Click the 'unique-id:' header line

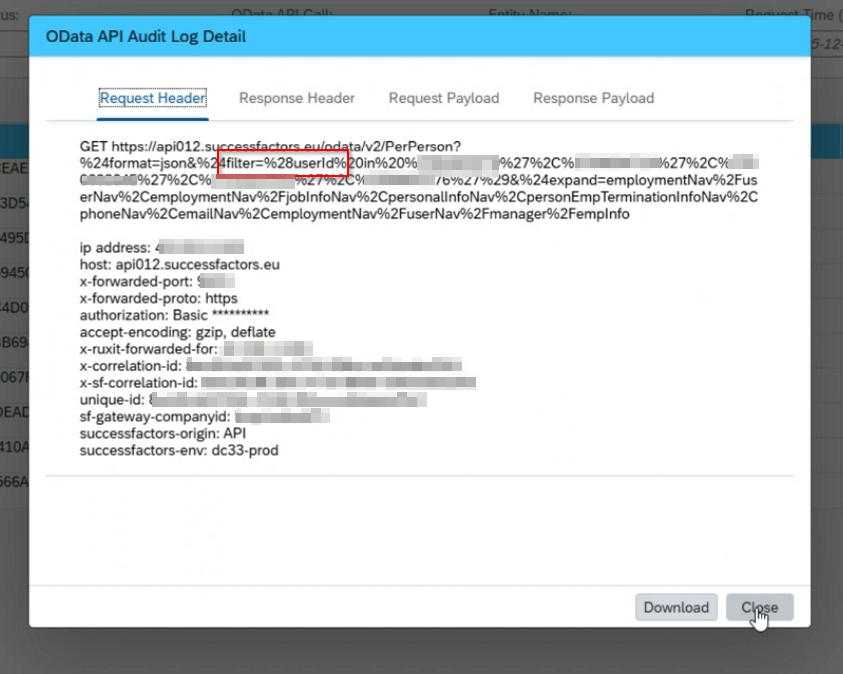[253, 400]
